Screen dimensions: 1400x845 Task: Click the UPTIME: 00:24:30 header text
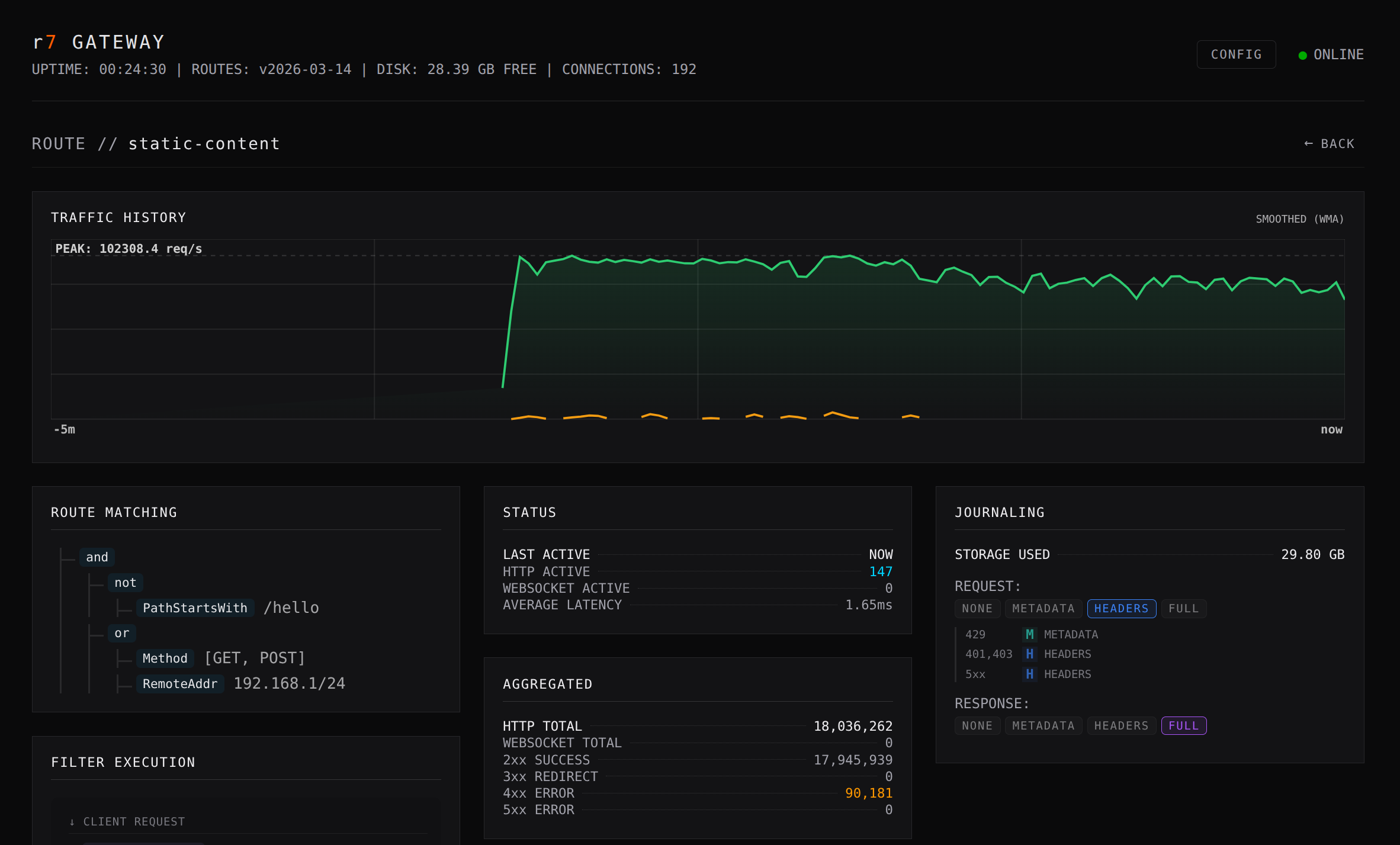(99, 69)
